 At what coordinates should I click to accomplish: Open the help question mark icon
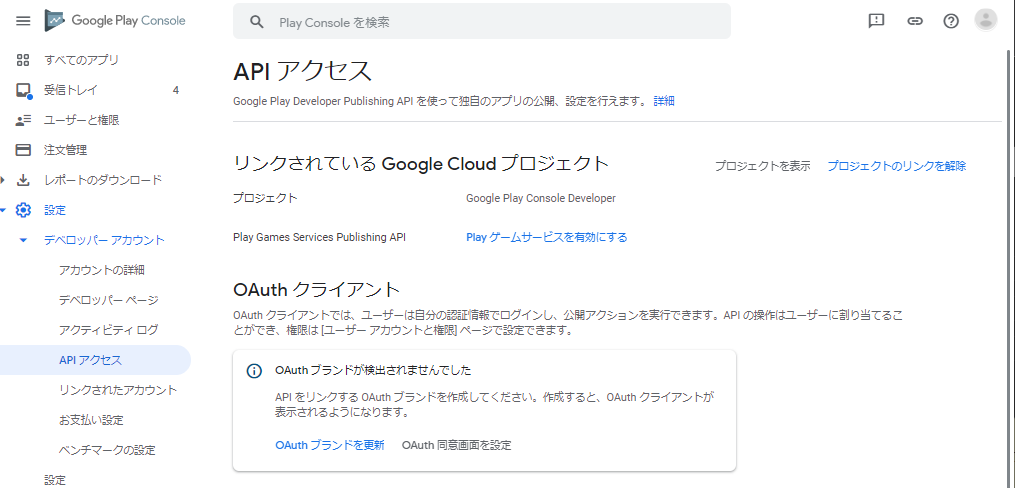click(x=951, y=21)
